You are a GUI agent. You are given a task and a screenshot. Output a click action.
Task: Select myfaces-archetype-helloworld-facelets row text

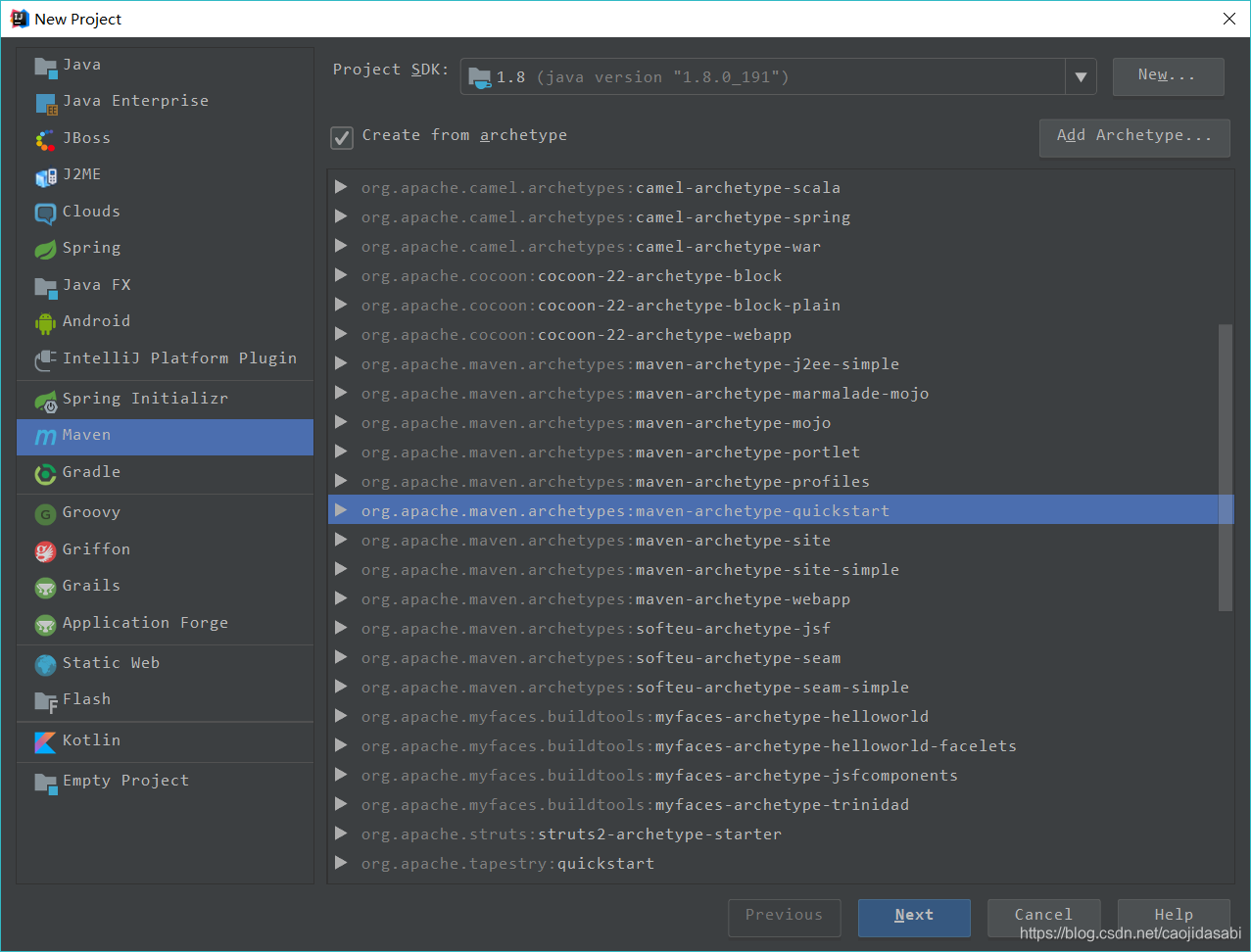pyautogui.click(x=690, y=746)
